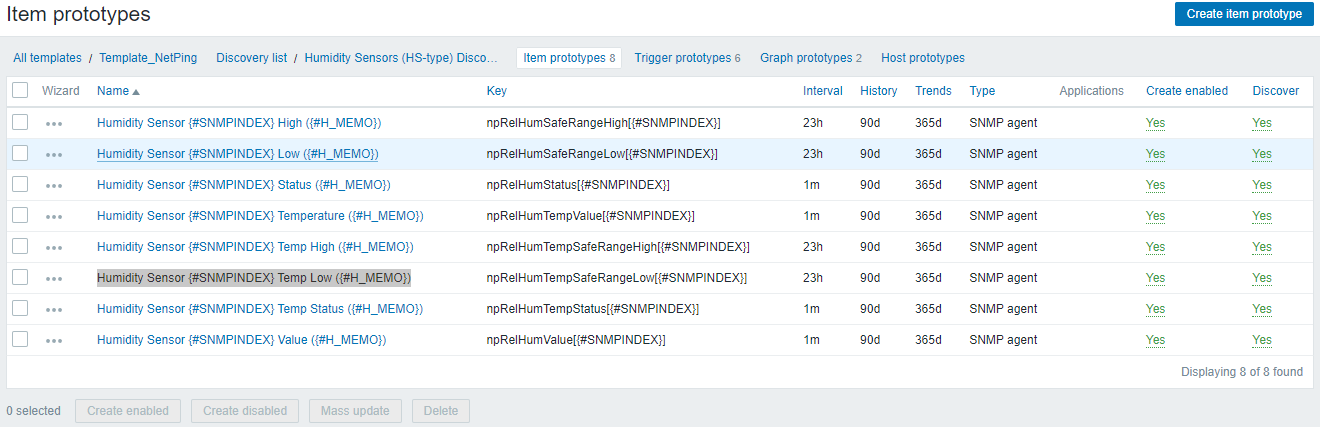
Task: Open wizard menu for Humidity Sensor High row
Action: pos(54,124)
